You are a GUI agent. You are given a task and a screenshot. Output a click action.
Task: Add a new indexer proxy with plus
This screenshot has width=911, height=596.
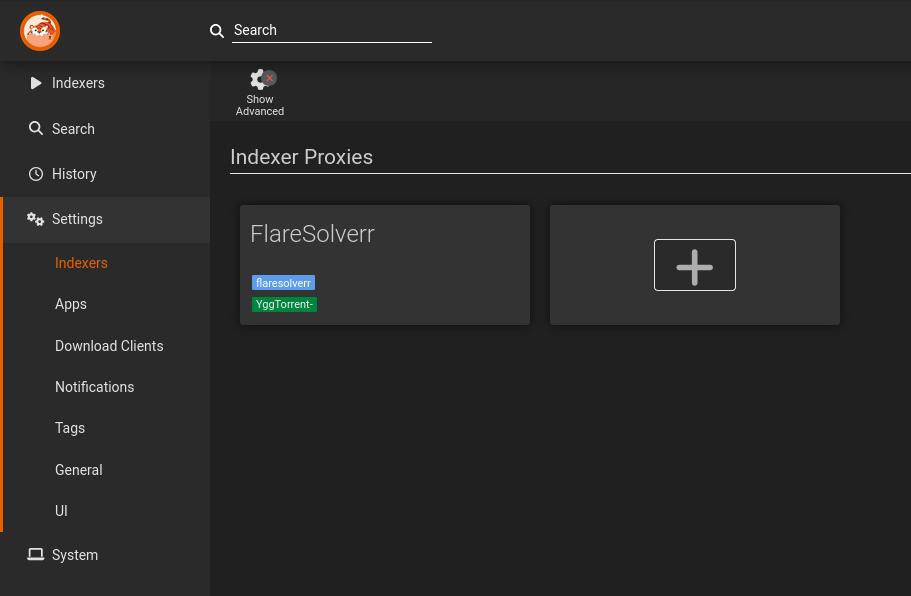point(694,265)
